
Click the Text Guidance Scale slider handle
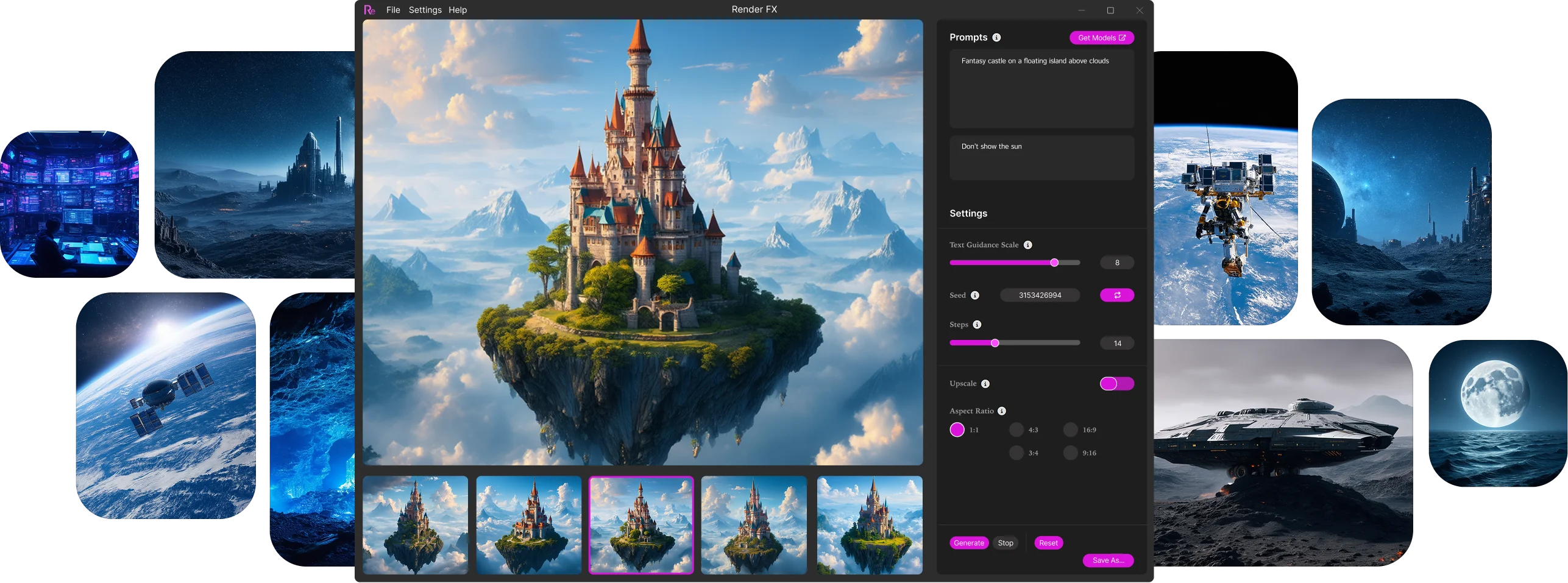1054,263
